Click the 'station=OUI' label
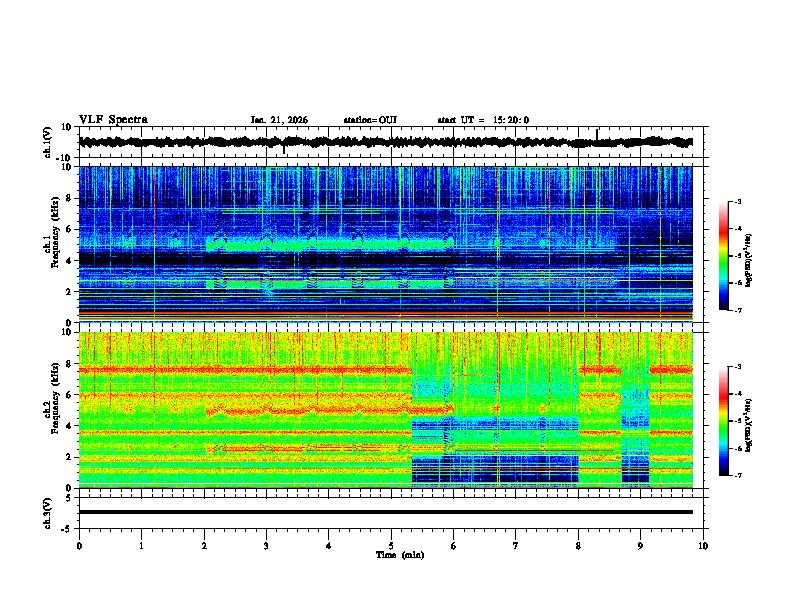Viewport: 792px width, 612px height. pos(370,120)
